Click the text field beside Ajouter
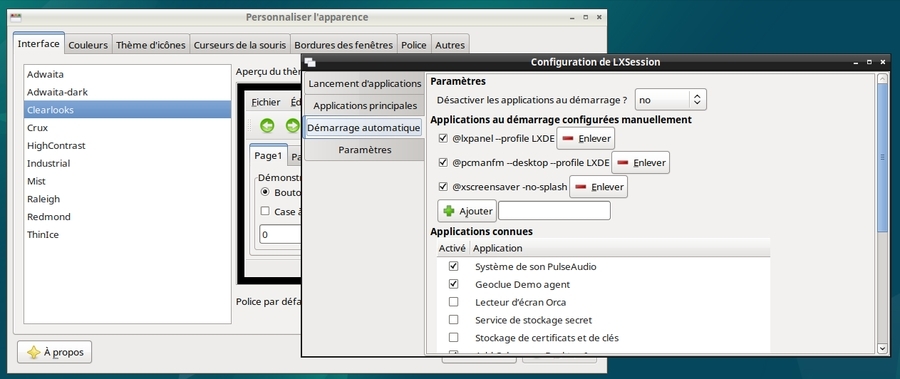This screenshot has height=379, width=900. 554,211
